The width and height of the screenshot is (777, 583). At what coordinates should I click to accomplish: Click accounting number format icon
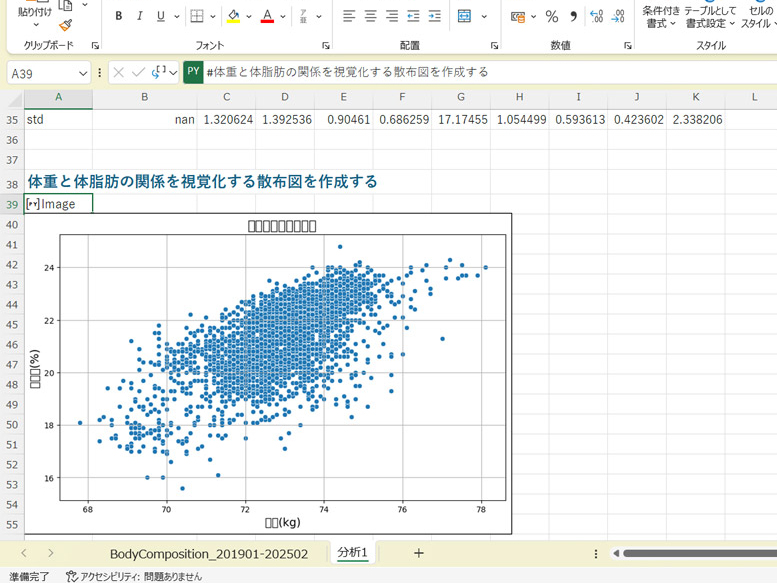tap(518, 17)
